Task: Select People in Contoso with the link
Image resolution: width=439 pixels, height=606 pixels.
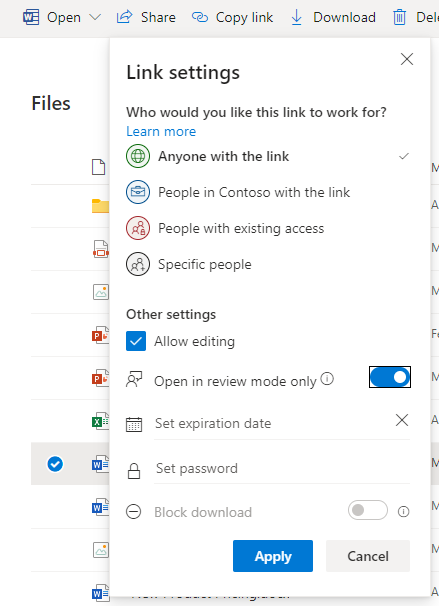Action: click(268, 192)
